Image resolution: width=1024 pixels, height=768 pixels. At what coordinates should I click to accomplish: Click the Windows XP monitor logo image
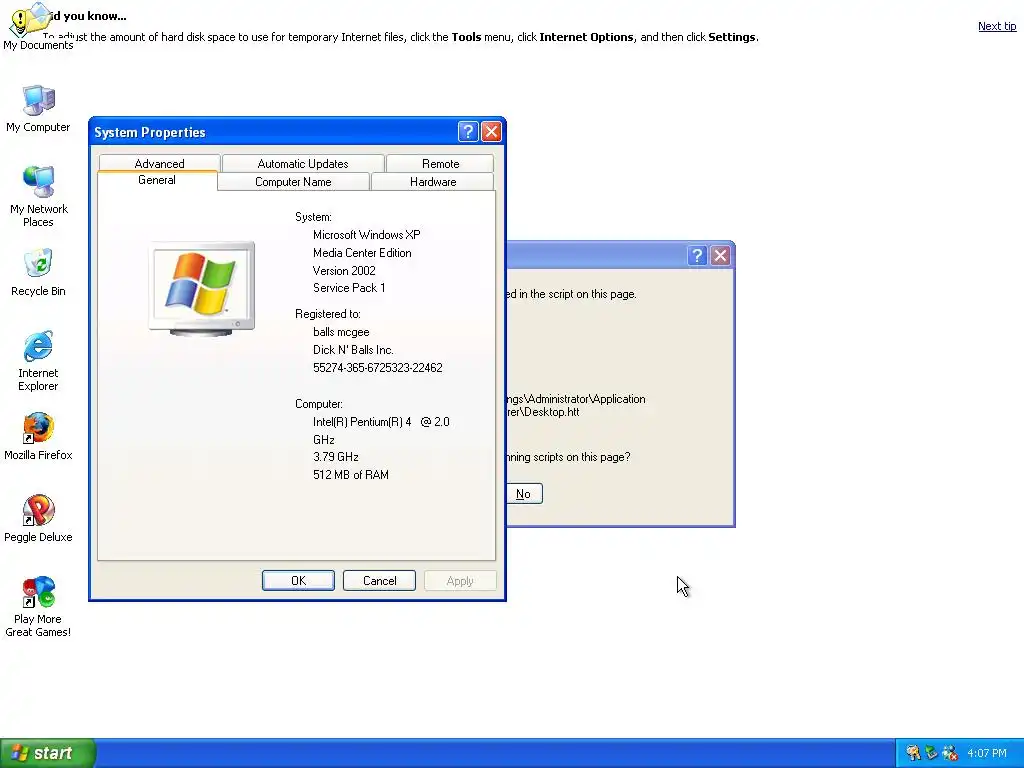[202, 289]
